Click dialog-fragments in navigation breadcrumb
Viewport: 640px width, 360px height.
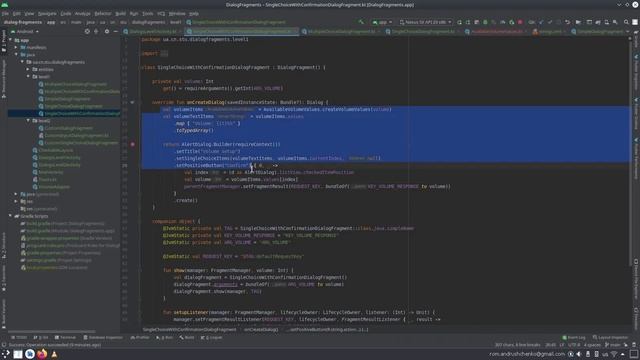tap(23, 22)
